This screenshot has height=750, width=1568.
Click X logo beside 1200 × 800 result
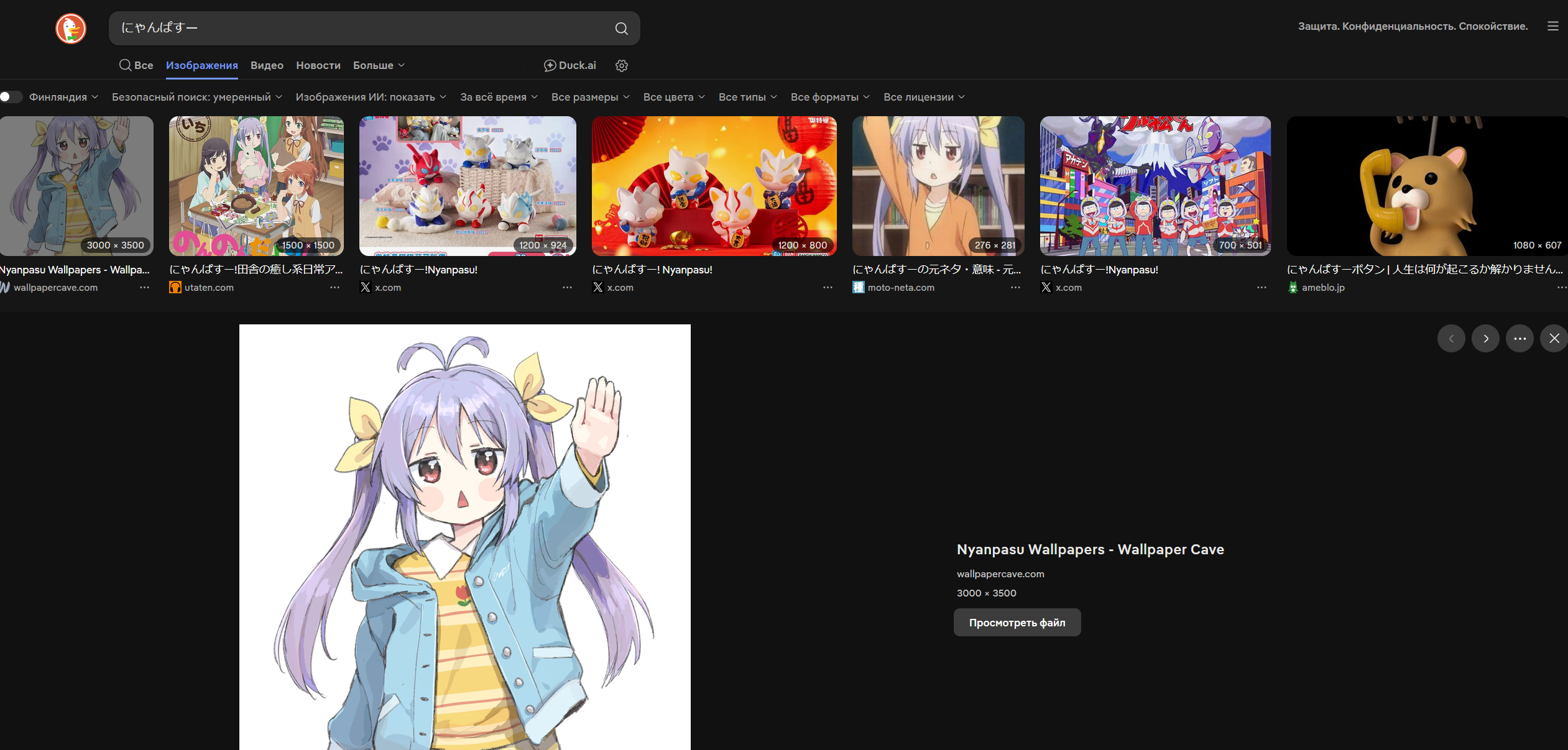pyautogui.click(x=598, y=288)
